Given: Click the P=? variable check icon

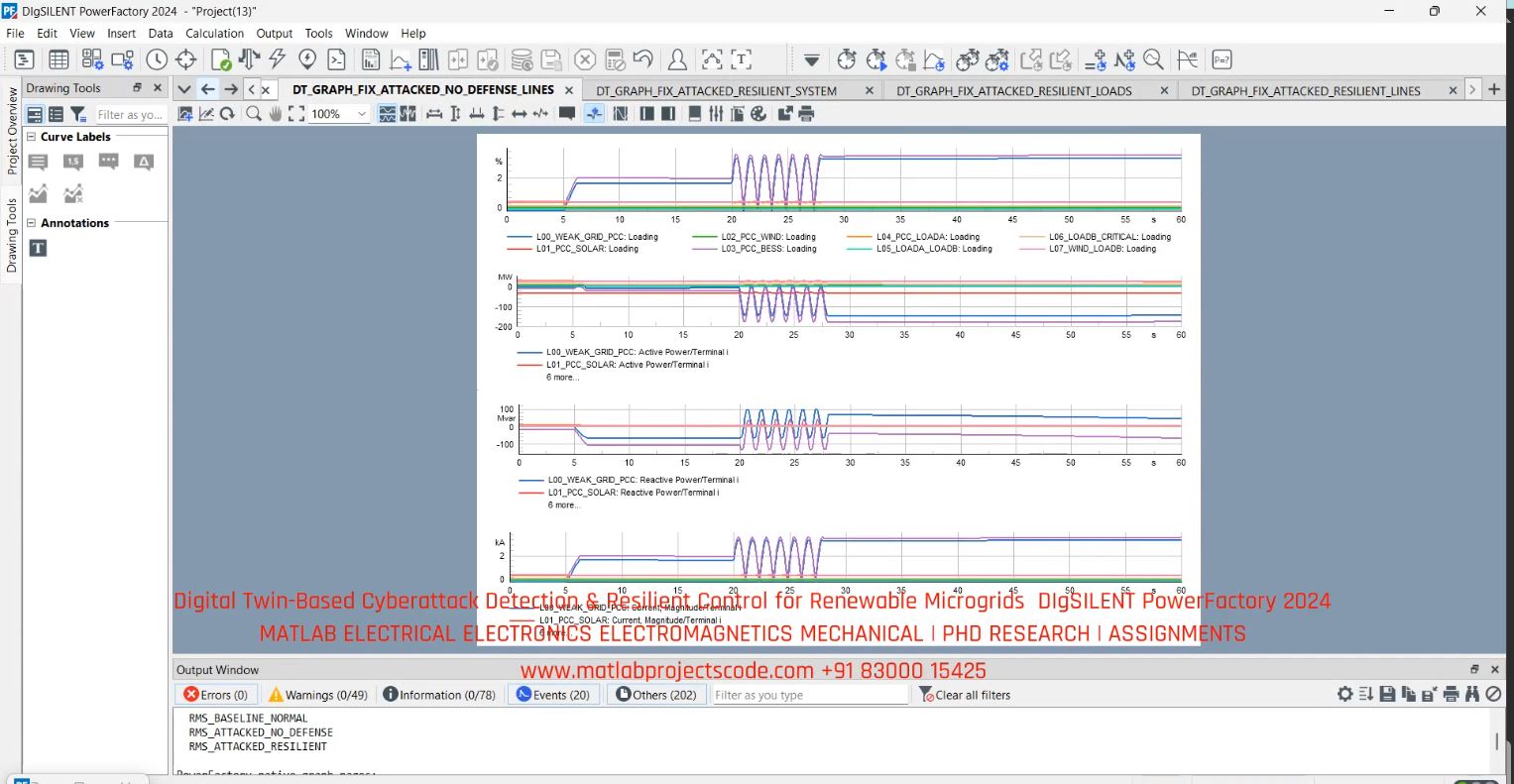Looking at the screenshot, I should [1223, 60].
